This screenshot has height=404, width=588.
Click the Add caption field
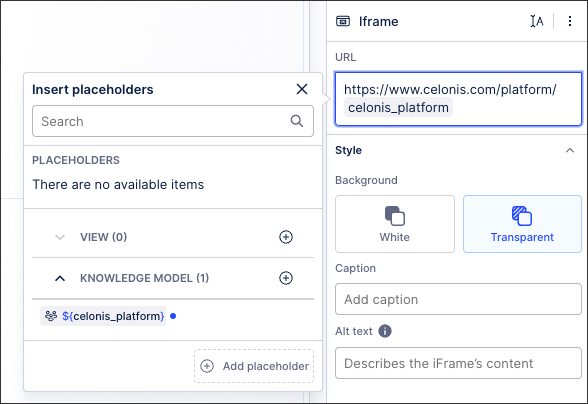[x=458, y=299]
